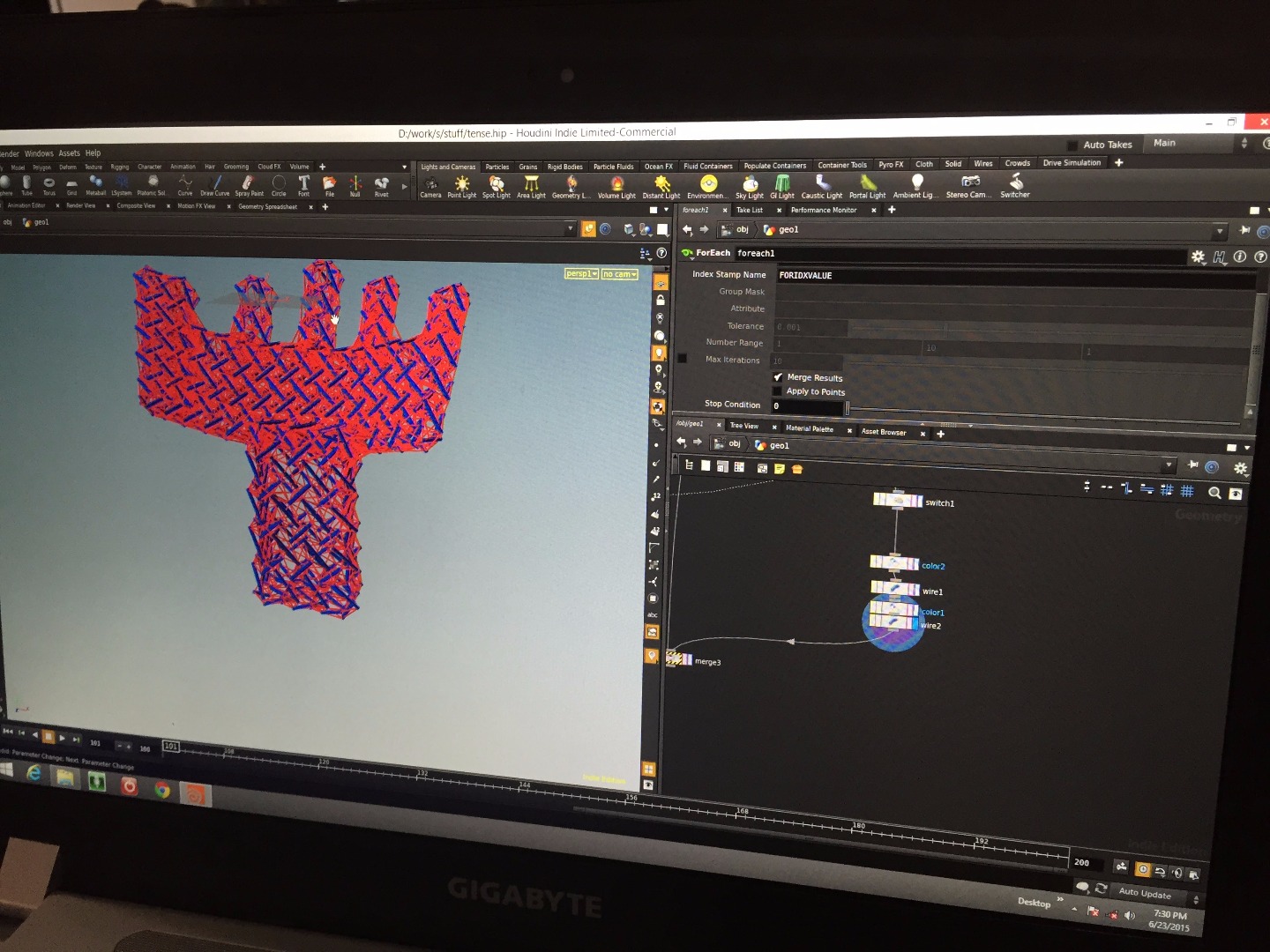Image resolution: width=1270 pixels, height=952 pixels.
Task: Select the Font shelf tool
Action: pos(303,186)
